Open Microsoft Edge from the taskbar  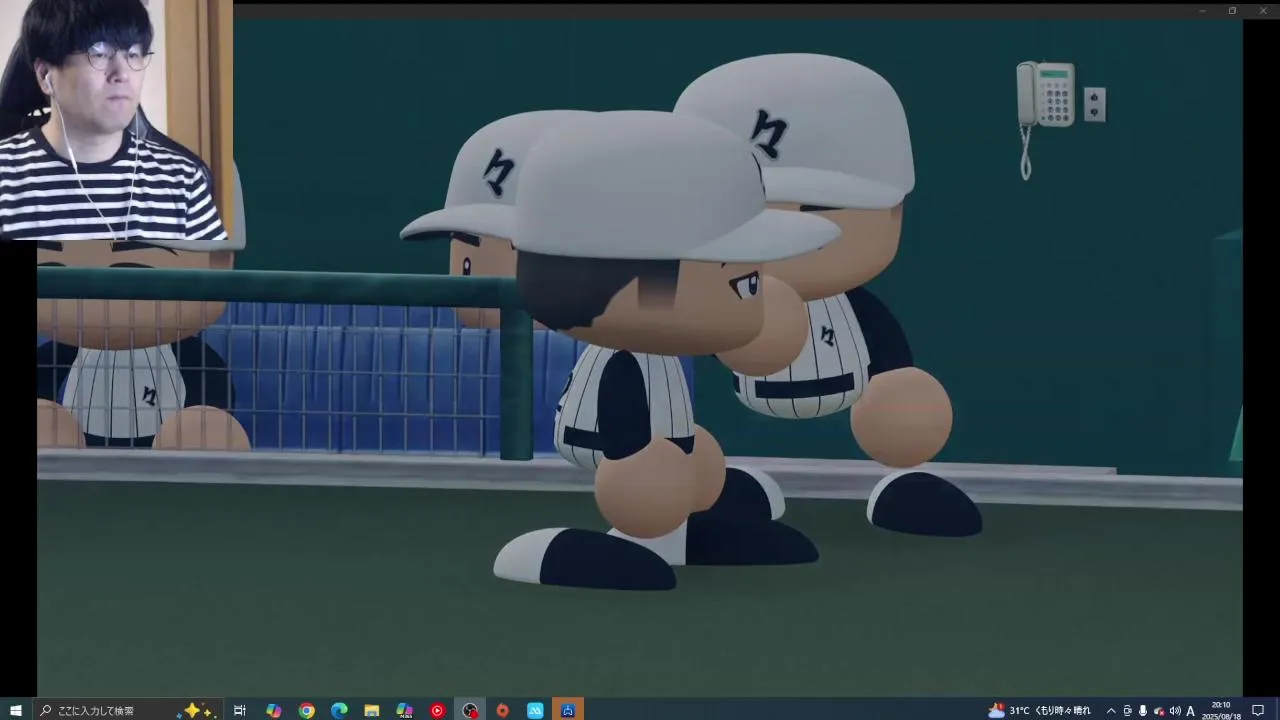point(339,710)
